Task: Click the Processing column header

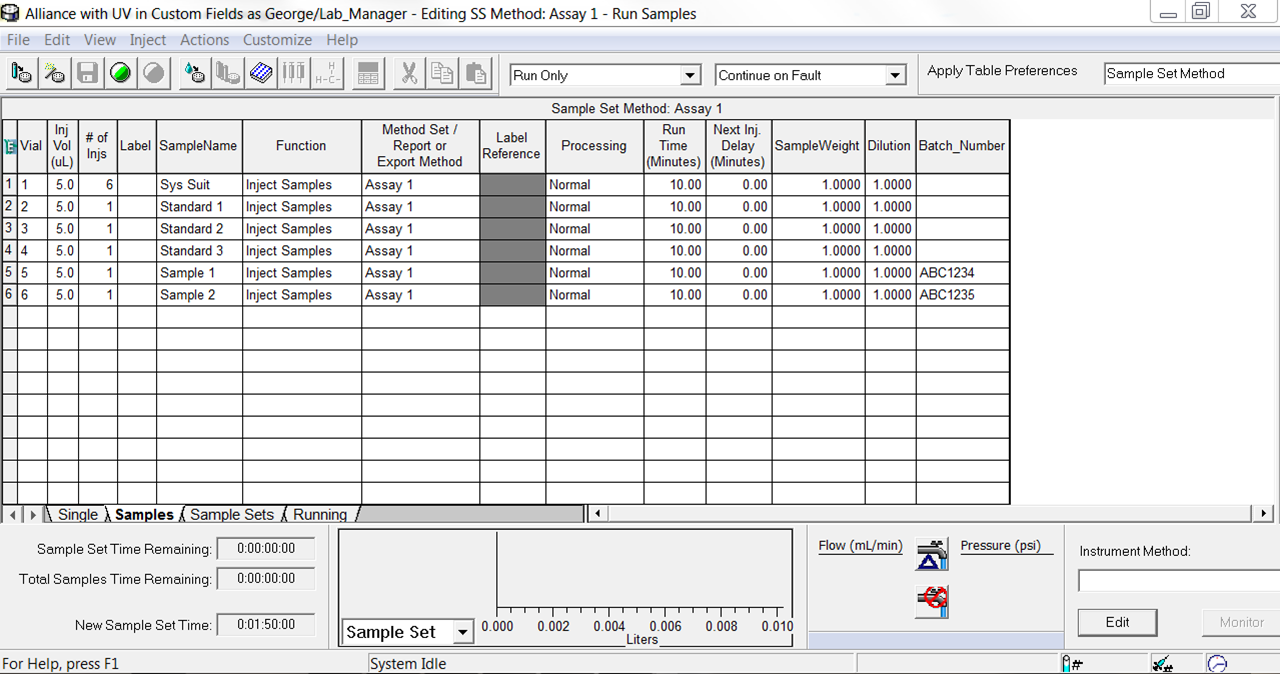Action: click(594, 146)
